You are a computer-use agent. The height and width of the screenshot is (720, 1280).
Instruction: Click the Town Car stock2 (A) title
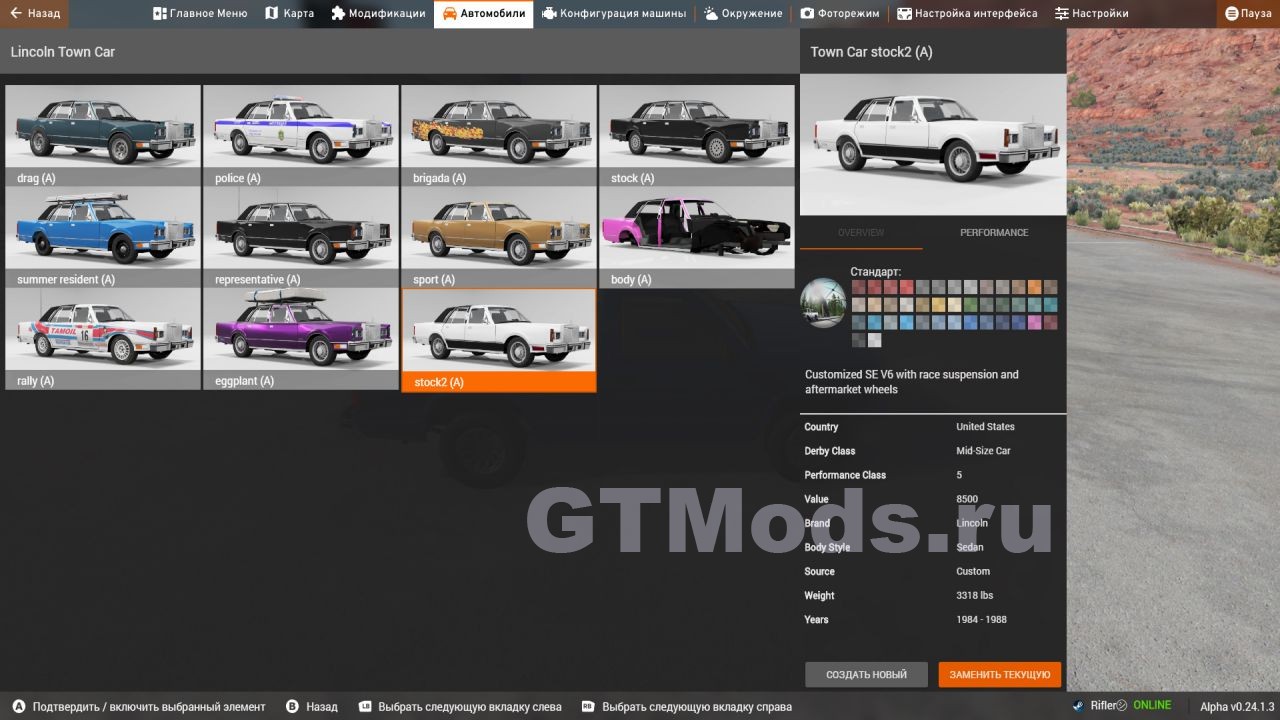click(871, 52)
